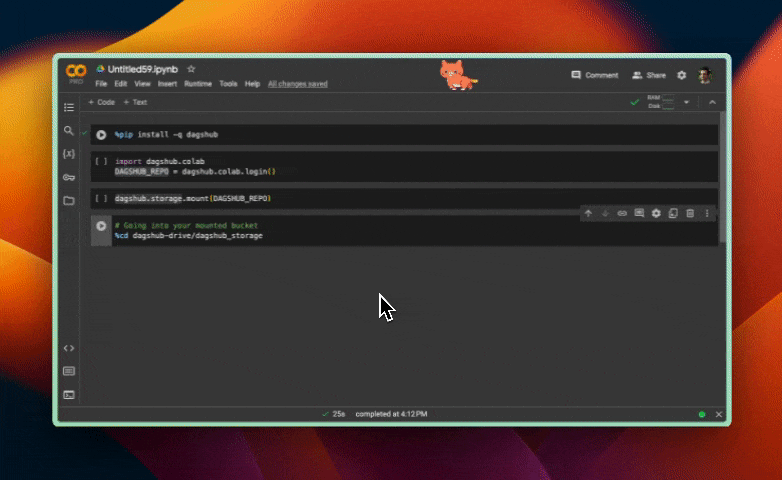782x480 pixels.
Task: Open the Help menu
Action: tap(252, 84)
